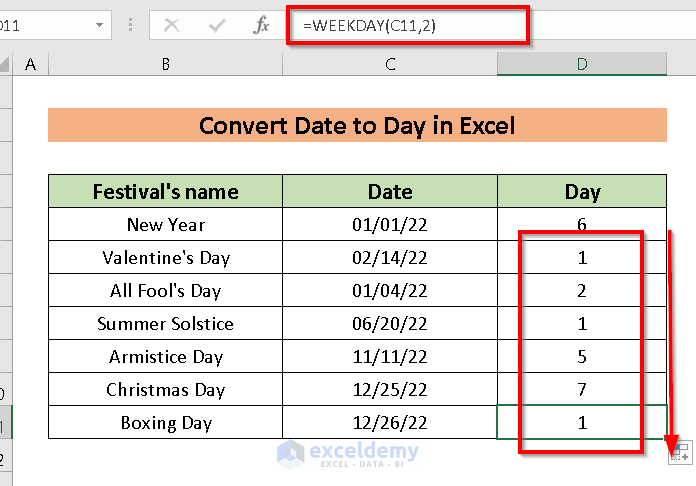
Task: Open the Auto Fill Options icon
Action: click(679, 452)
